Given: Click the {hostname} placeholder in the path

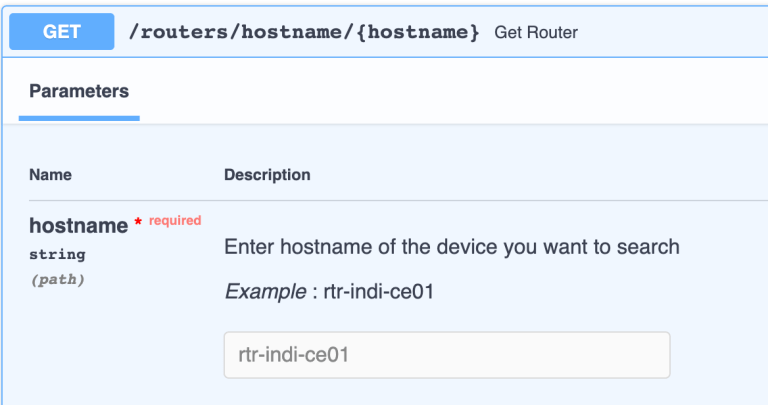Looking at the screenshot, I should pyautogui.click(x=418, y=32).
